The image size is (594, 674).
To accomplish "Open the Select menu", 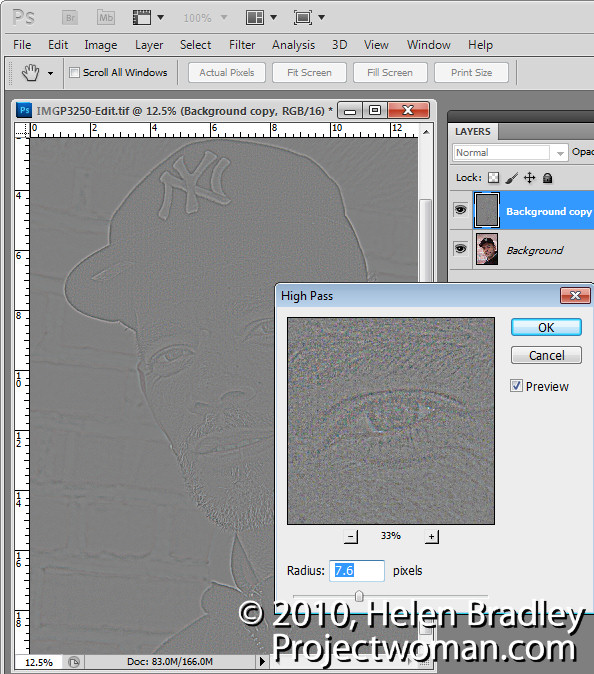I will pos(195,45).
